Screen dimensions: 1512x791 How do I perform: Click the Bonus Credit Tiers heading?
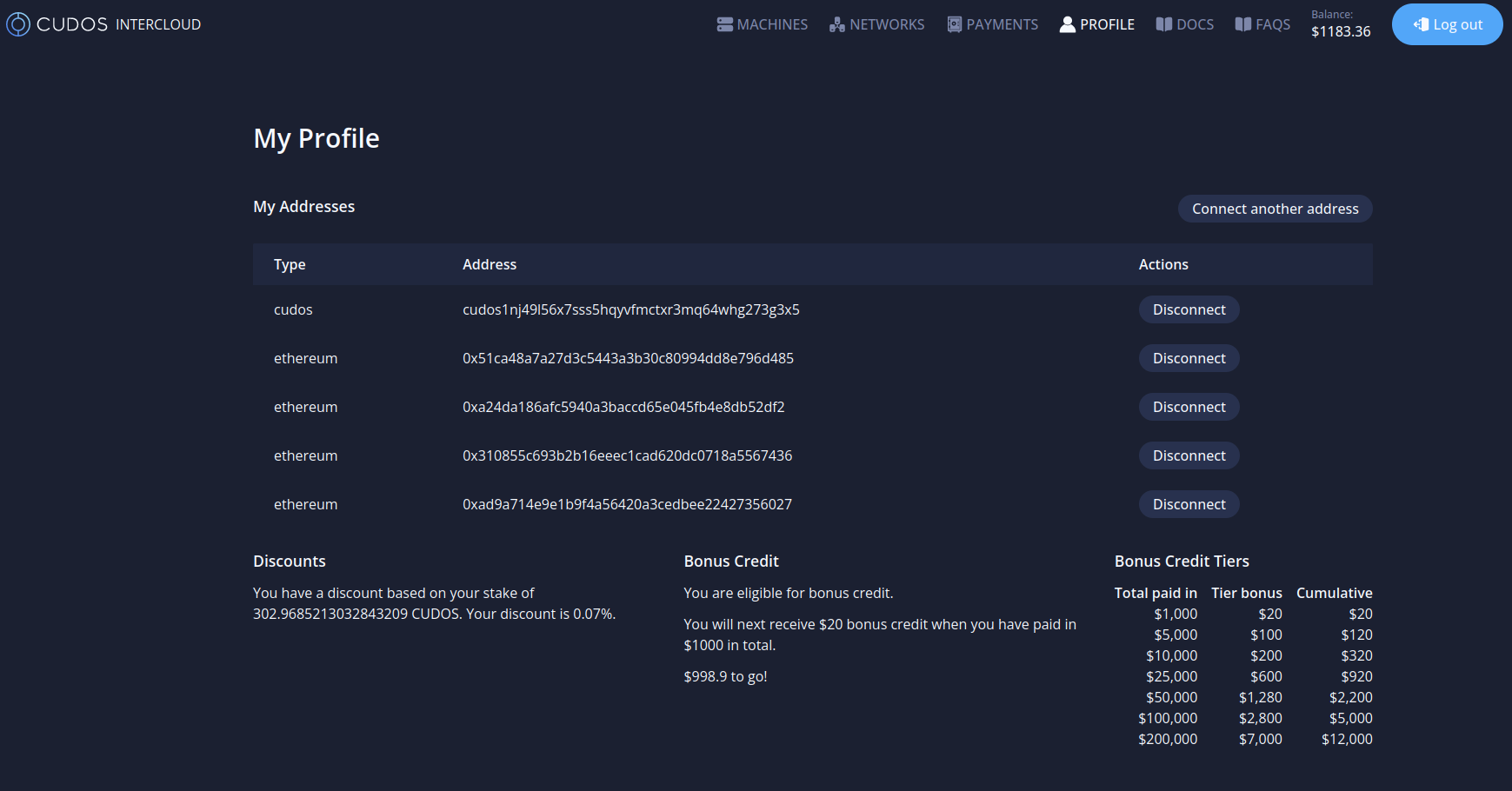tap(1182, 562)
